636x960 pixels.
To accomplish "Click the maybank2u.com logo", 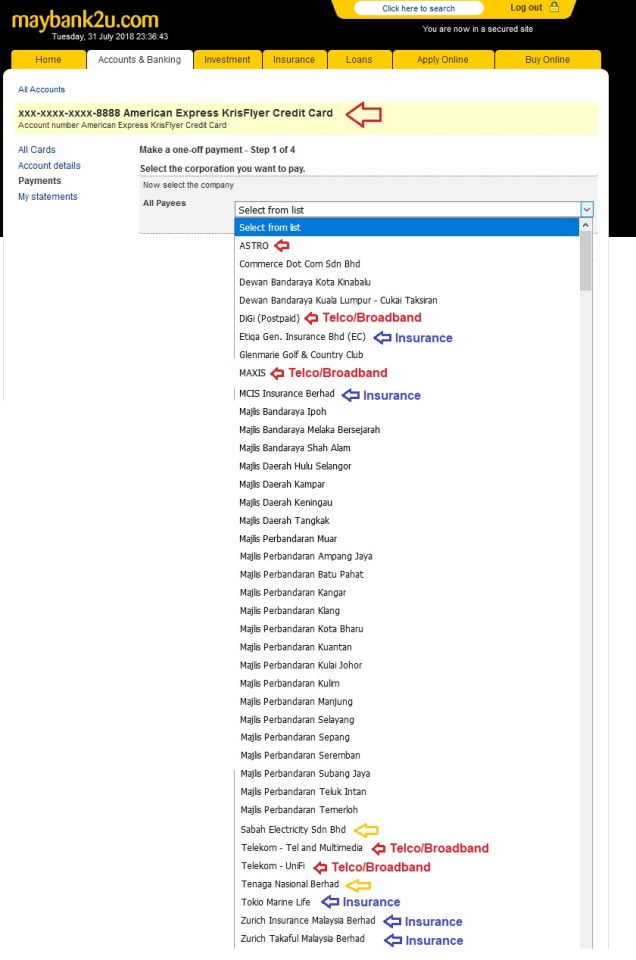I will click(x=85, y=20).
